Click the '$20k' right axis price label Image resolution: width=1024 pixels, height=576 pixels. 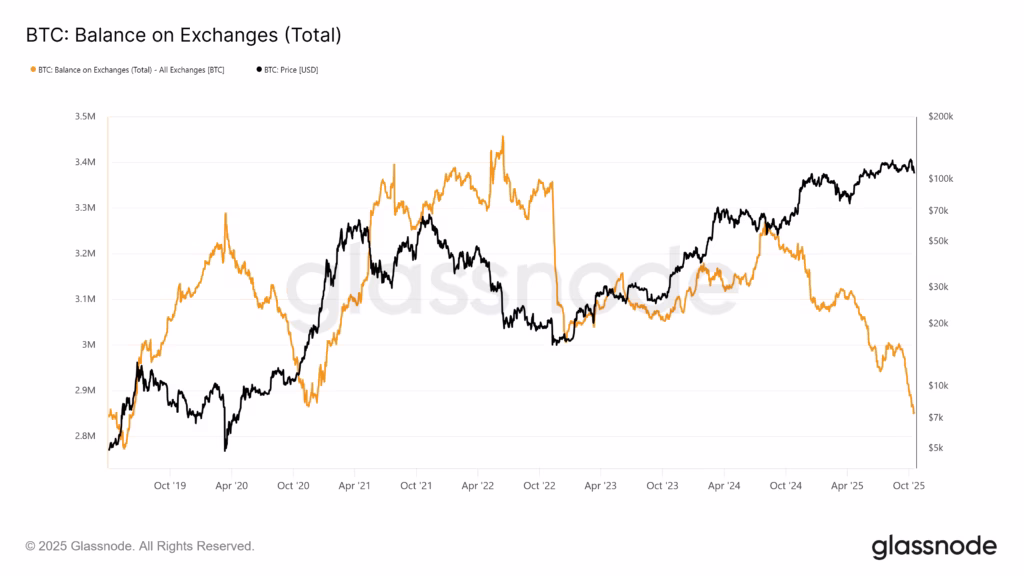coord(939,323)
